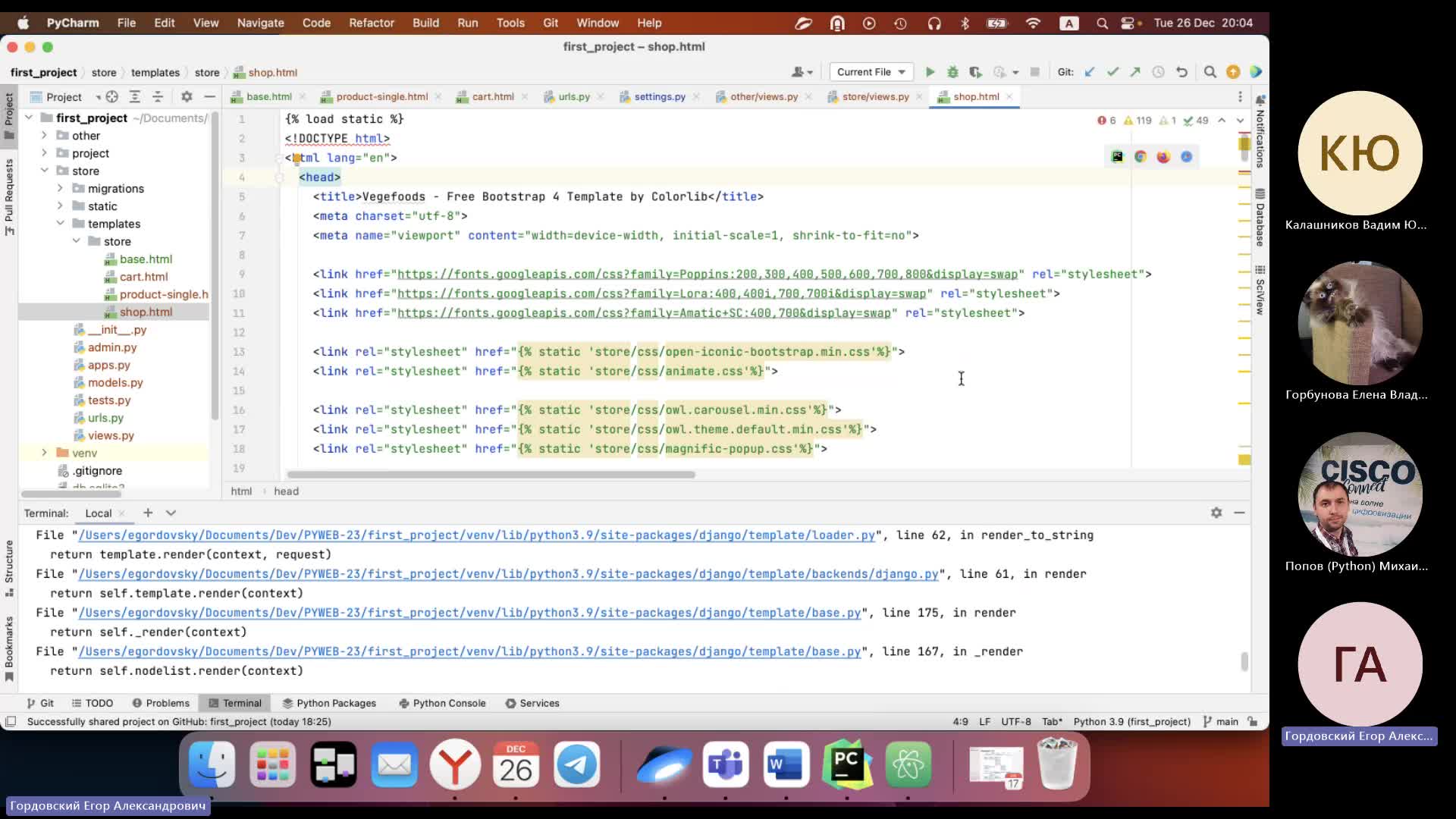1456x819 pixels.
Task: Expand the migrations folder
Action: pos(60,188)
